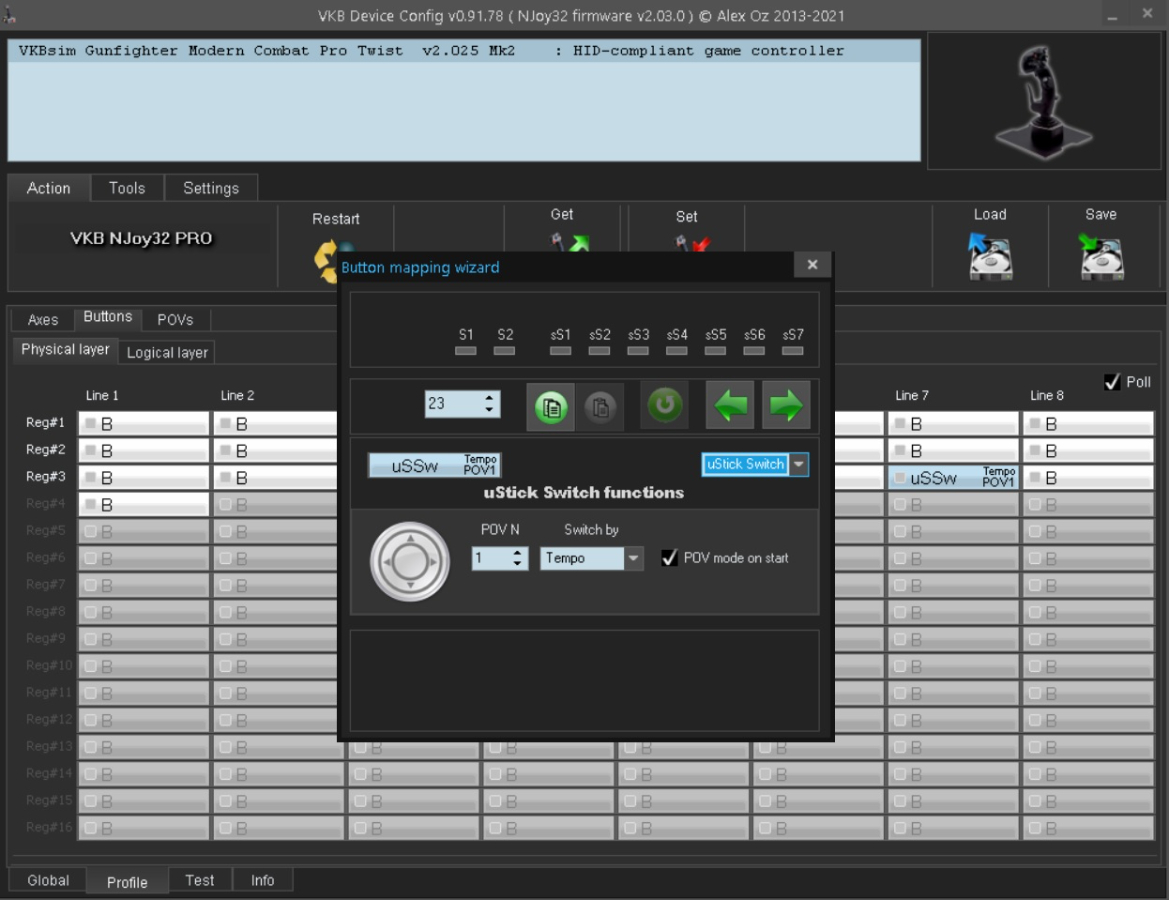Open the POVs tab
Viewport: 1169px width, 900px height.
[175, 319]
